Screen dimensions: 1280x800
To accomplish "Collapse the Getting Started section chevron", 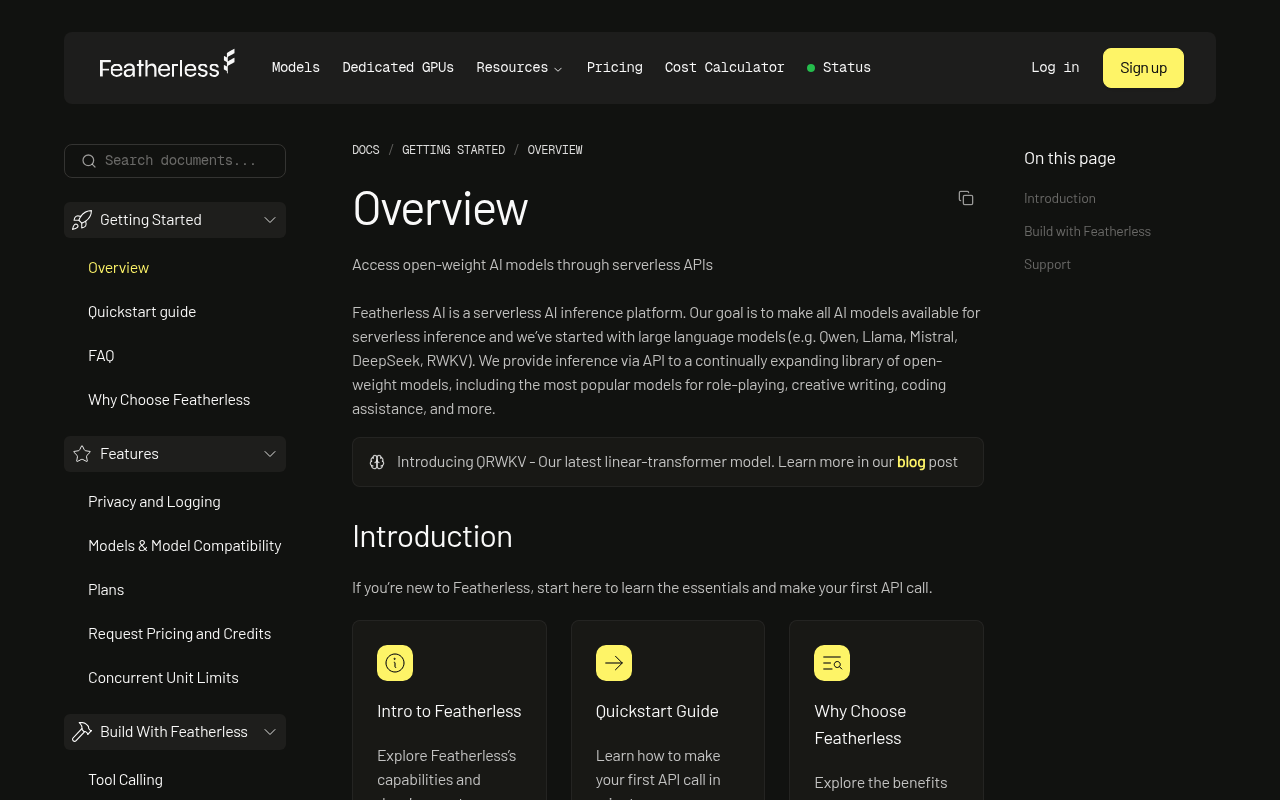I will click(x=270, y=220).
